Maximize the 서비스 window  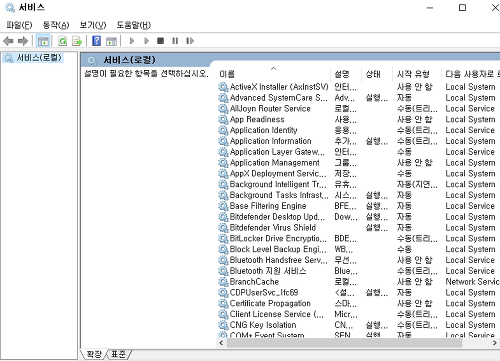[462, 8]
